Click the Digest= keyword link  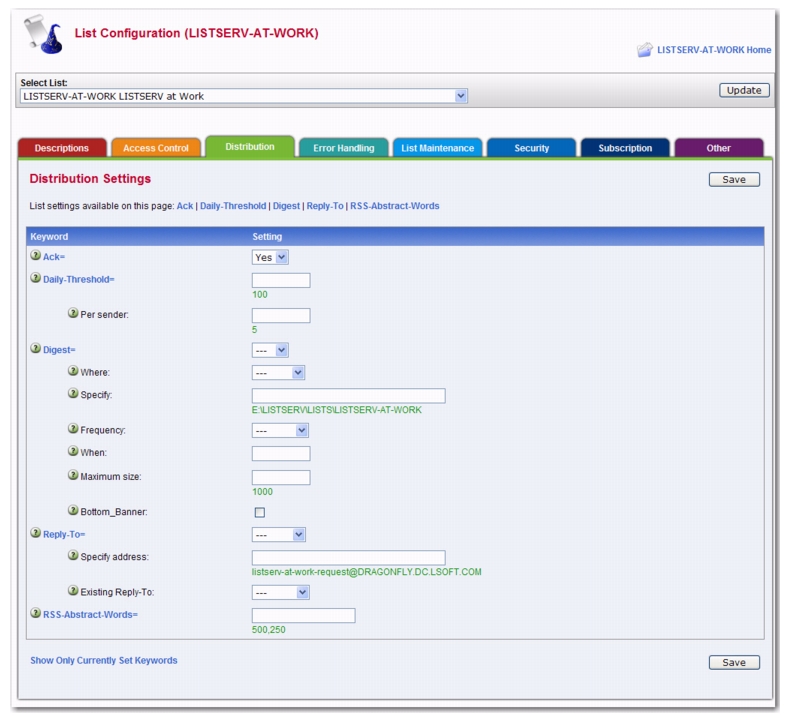pyautogui.click(x=59, y=350)
